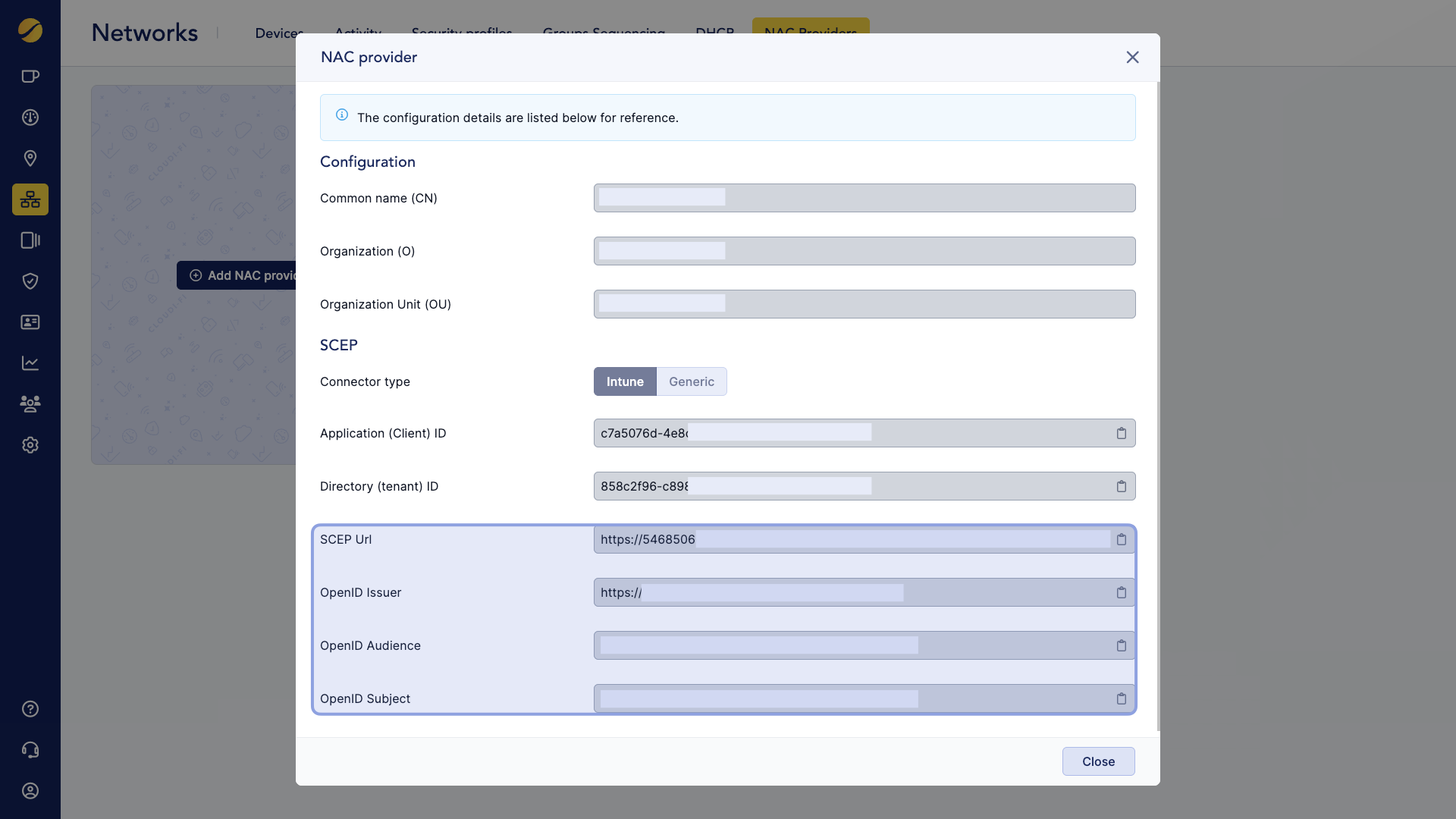Click the shield security icon in sidebar
Image resolution: width=1456 pixels, height=819 pixels.
tap(30, 281)
